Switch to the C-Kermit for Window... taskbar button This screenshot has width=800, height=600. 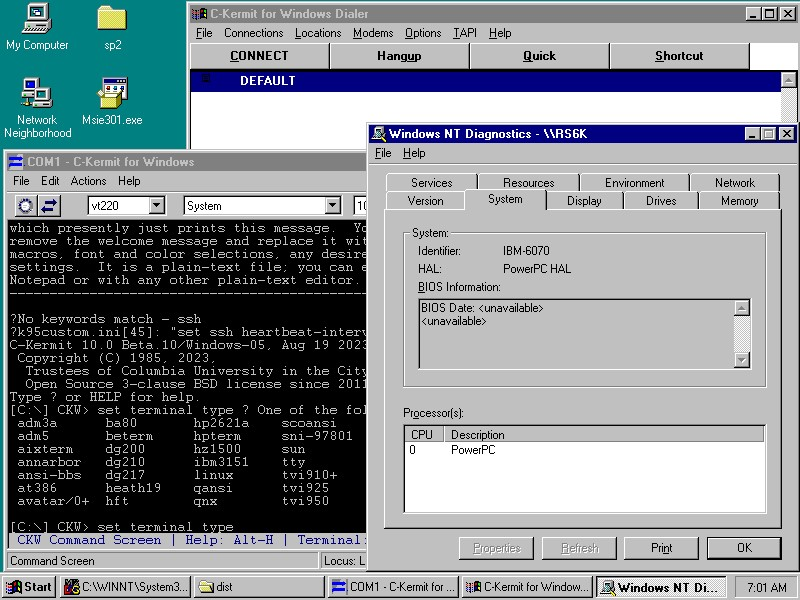point(527,587)
